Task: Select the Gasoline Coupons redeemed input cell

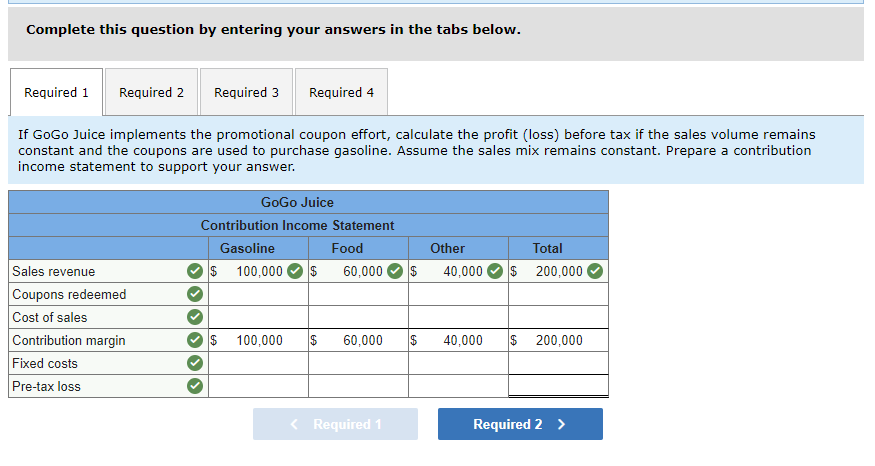Action: [x=258, y=294]
